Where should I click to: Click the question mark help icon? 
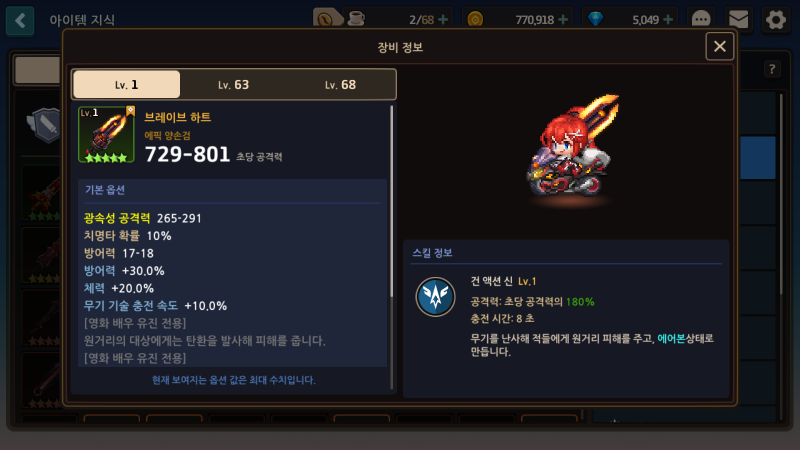pyautogui.click(x=772, y=69)
